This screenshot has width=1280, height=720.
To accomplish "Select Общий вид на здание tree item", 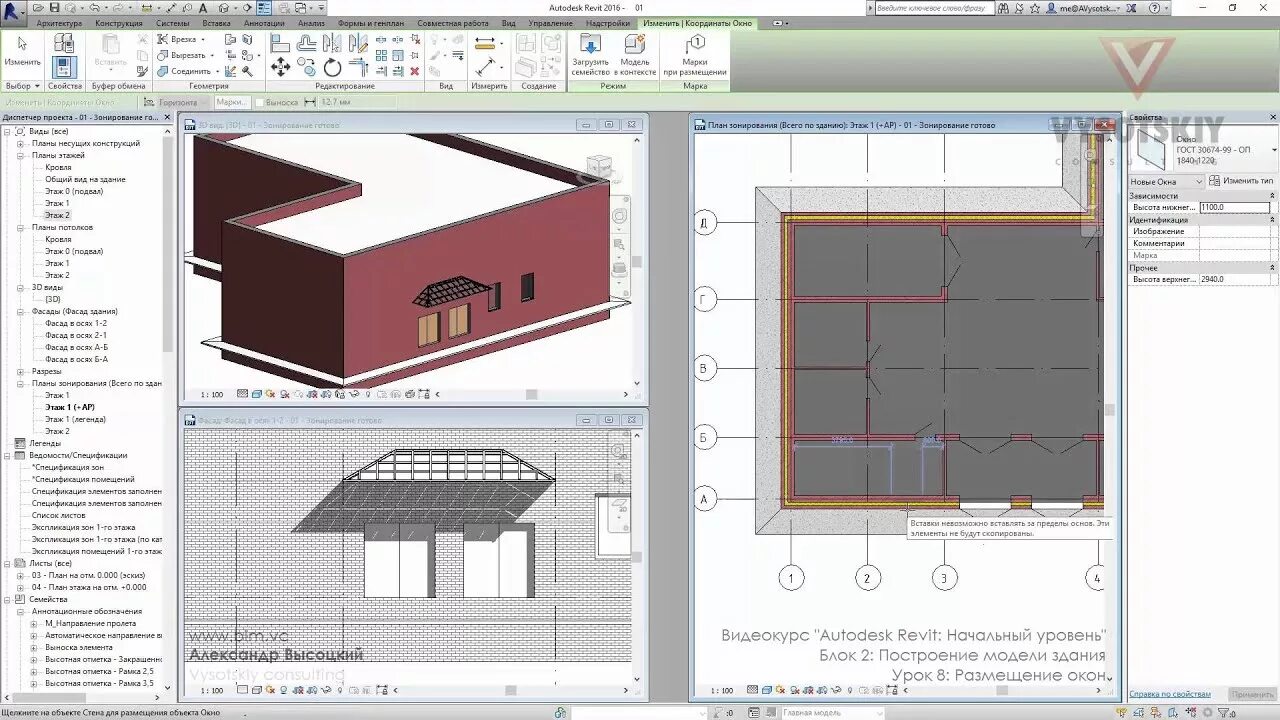I will pos(85,179).
